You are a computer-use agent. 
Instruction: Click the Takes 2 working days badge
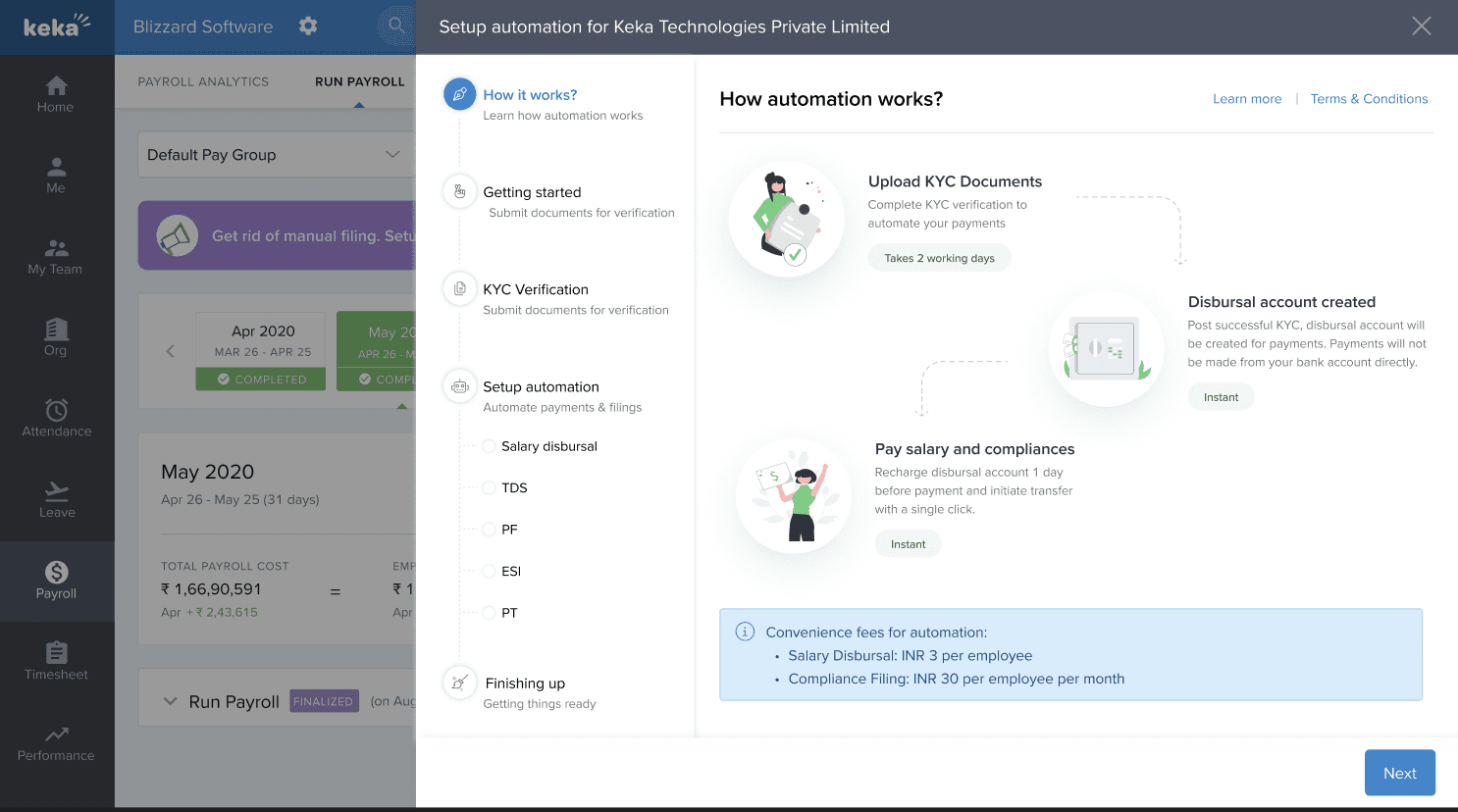(x=939, y=258)
